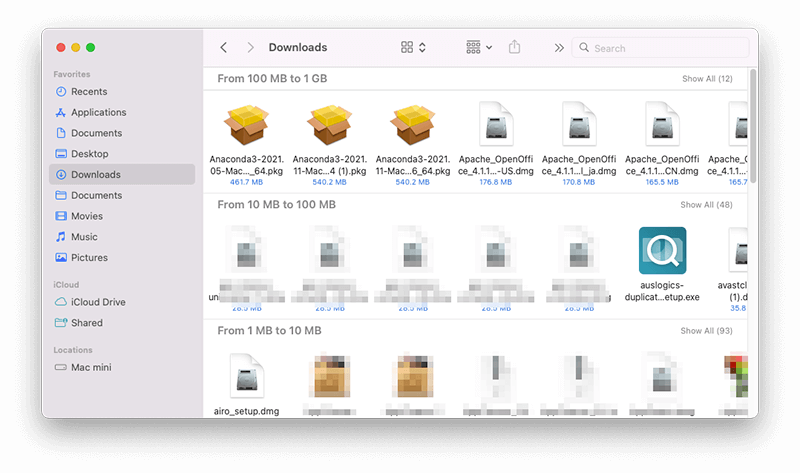800x473 pixels.
Task: Open Shared in the sidebar
Action: coord(122,323)
